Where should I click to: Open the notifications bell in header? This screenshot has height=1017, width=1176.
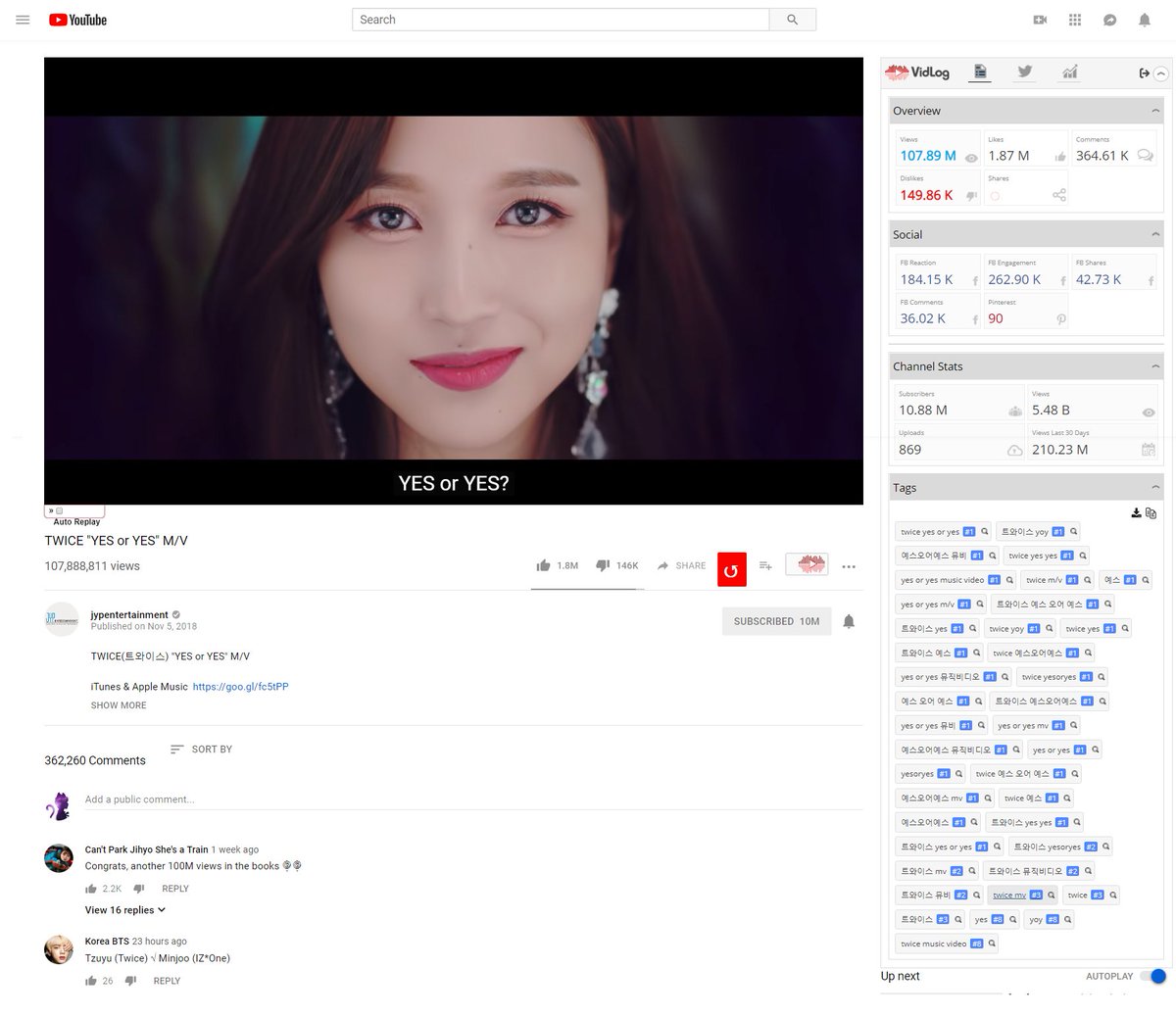pos(1144,20)
